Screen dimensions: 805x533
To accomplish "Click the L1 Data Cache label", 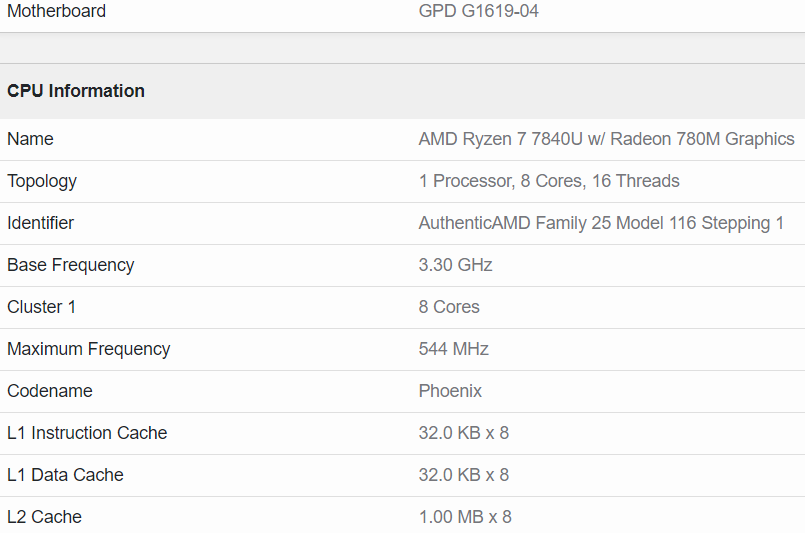I will pyautogui.click(x=65, y=475).
